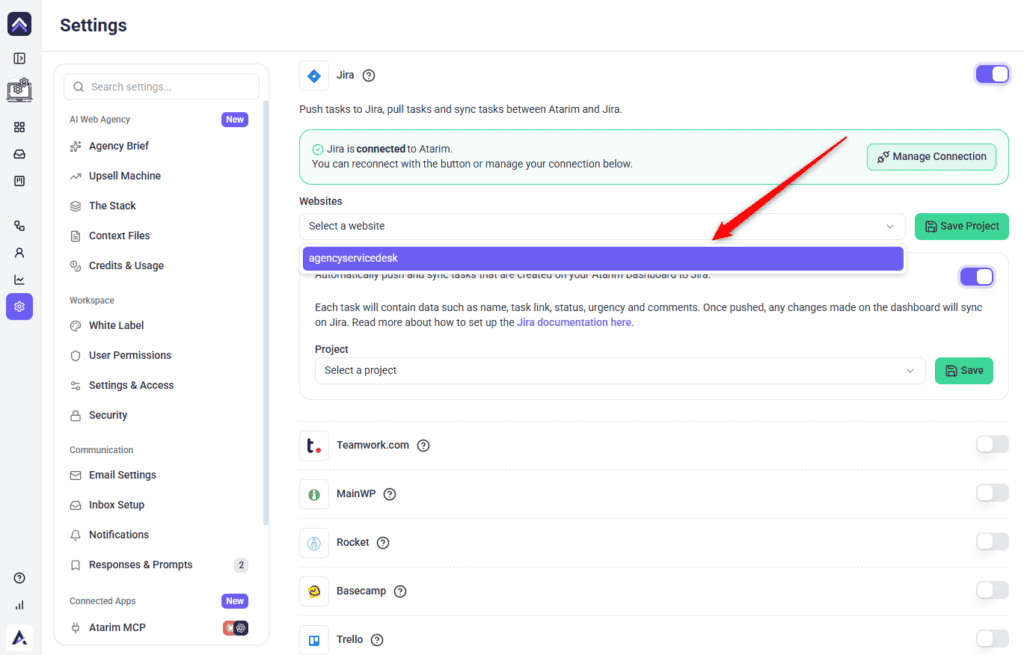Click the Rocket logo icon
The image size is (1024, 655).
coord(314,543)
